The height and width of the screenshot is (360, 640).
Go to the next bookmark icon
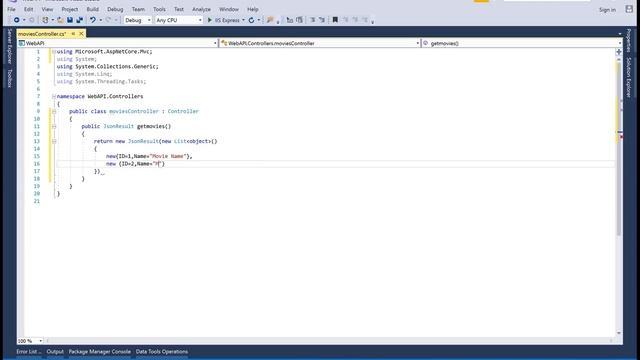tap(355, 20)
